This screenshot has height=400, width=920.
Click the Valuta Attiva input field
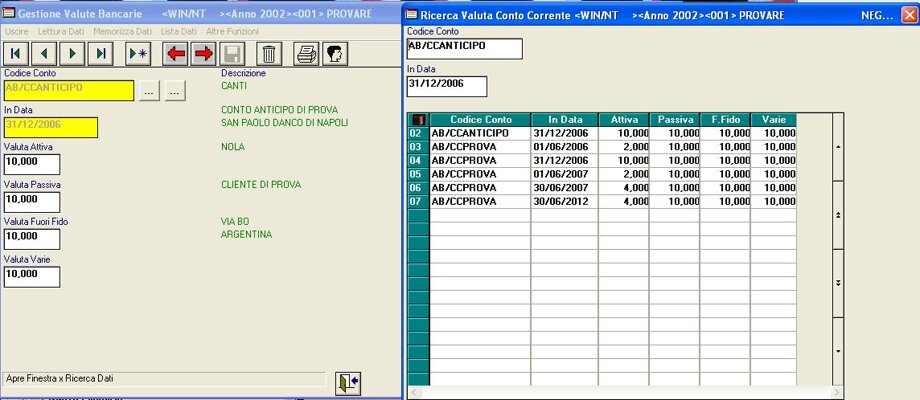coord(32,163)
